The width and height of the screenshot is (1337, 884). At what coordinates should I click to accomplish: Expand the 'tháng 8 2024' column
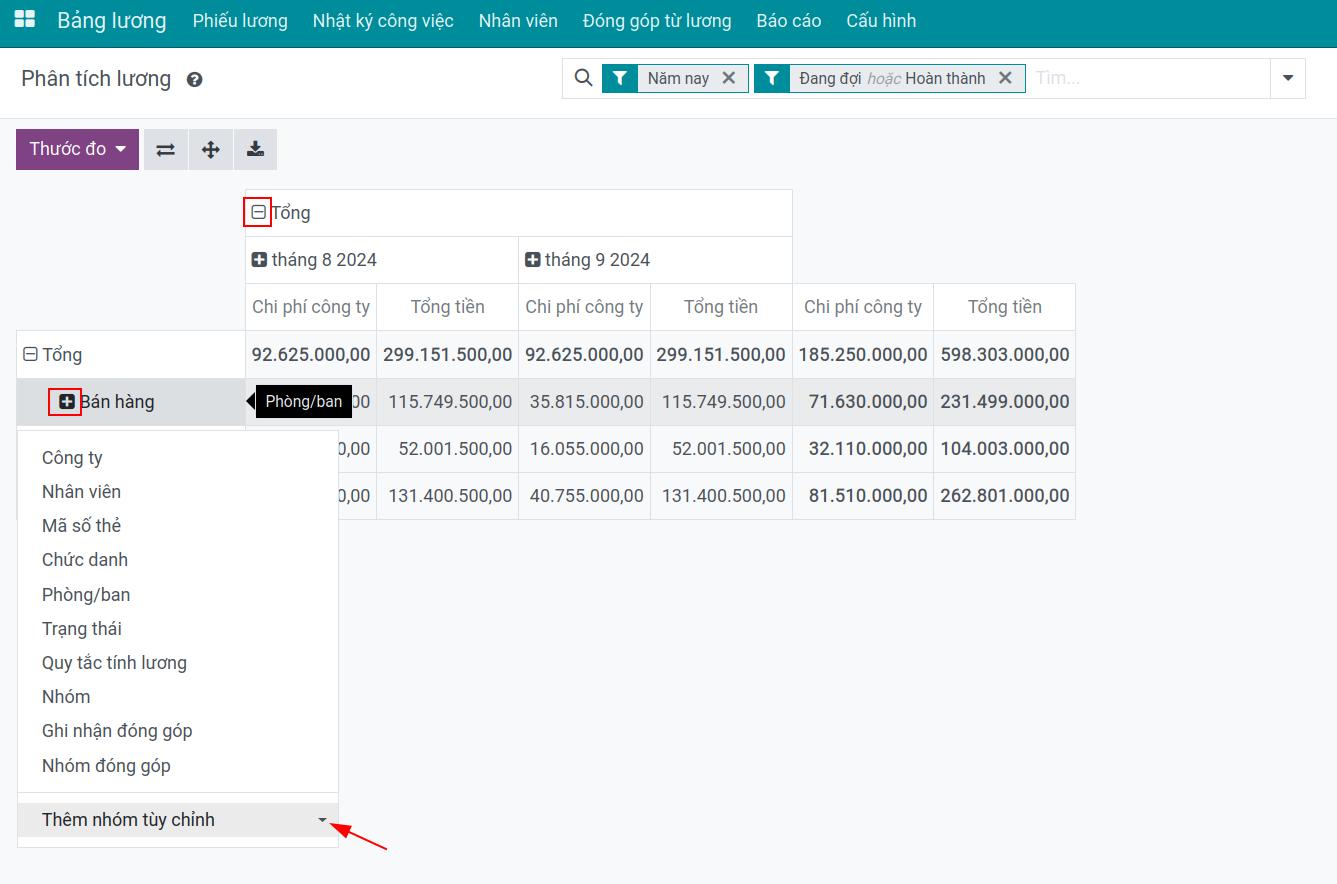(x=259, y=260)
